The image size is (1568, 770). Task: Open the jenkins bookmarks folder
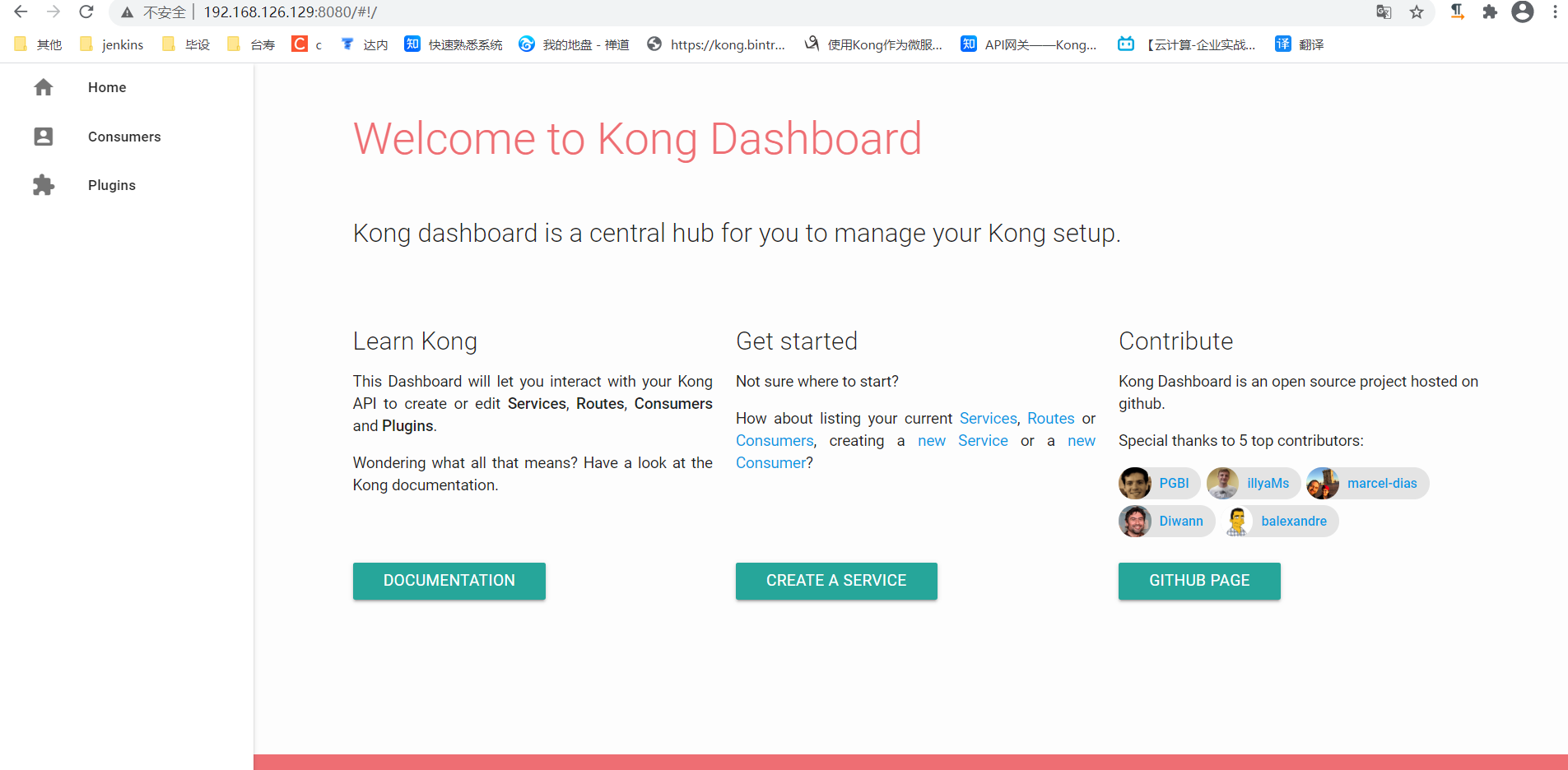(x=111, y=44)
